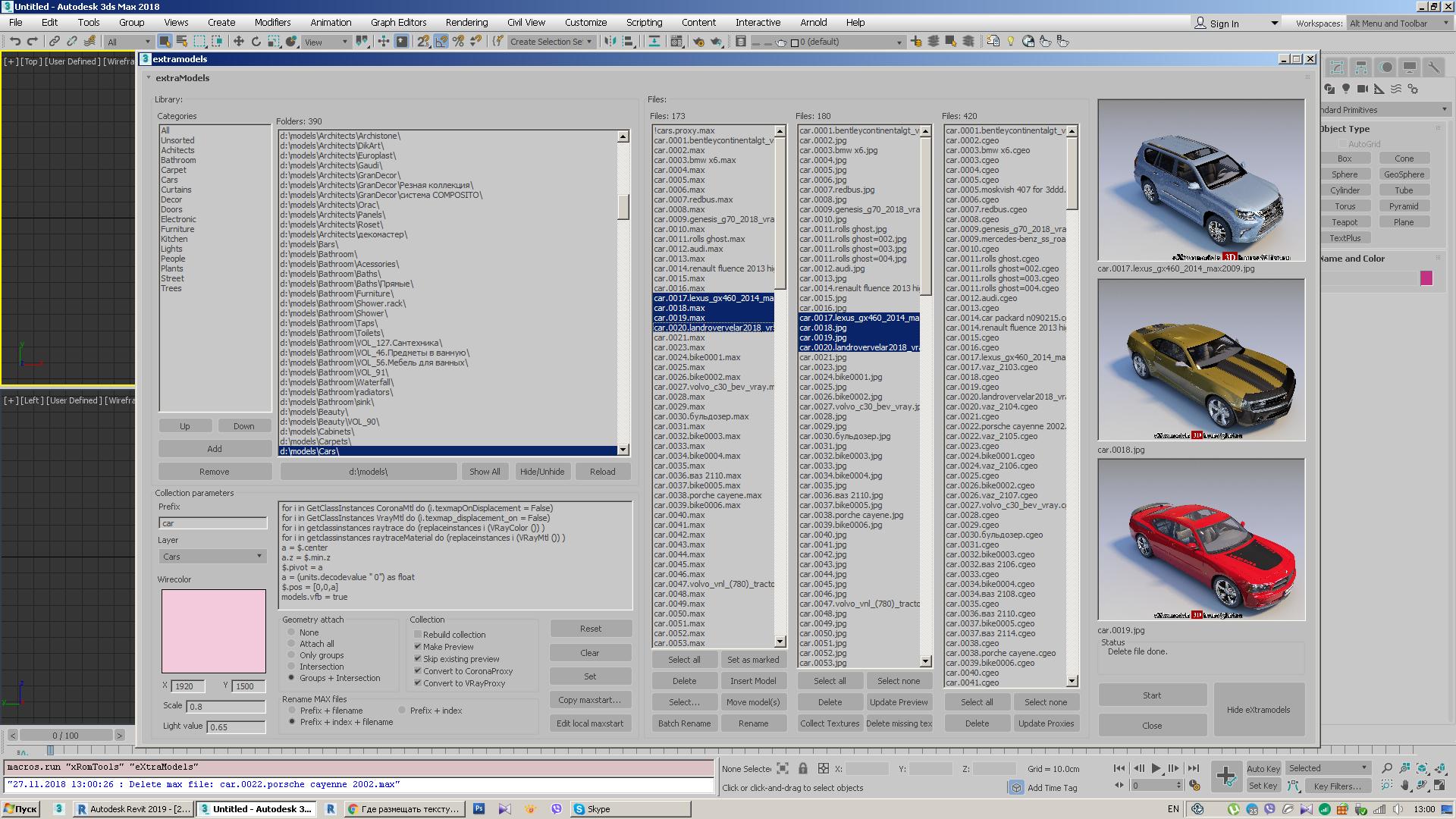1456x819 pixels.
Task: Choose the Select Object tool
Action: (165, 42)
